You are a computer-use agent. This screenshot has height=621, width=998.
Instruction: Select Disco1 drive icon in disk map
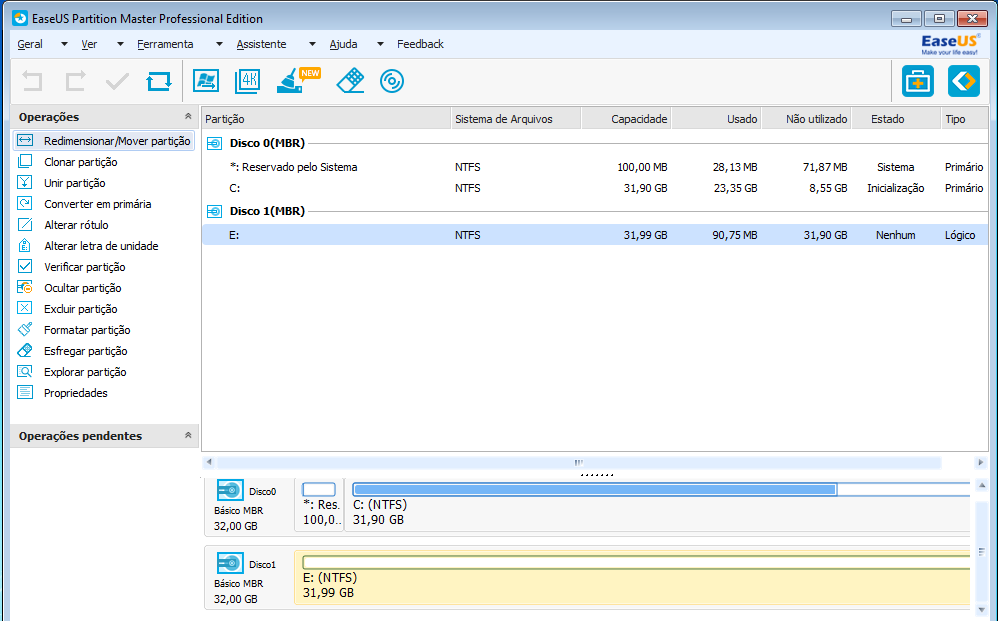[230, 564]
